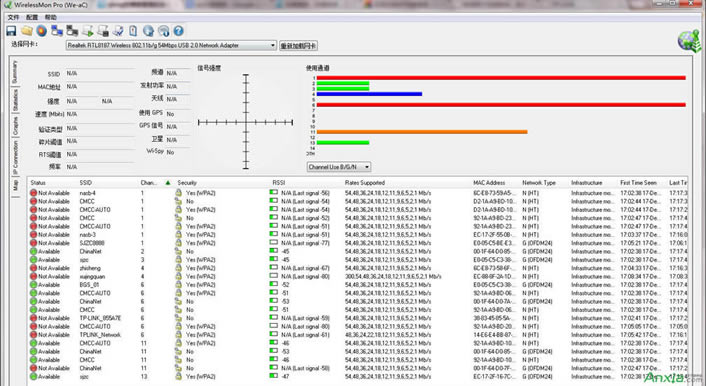Click the globe with arrow toolbar icon
This screenshot has width=706, height=386.
(148, 31)
